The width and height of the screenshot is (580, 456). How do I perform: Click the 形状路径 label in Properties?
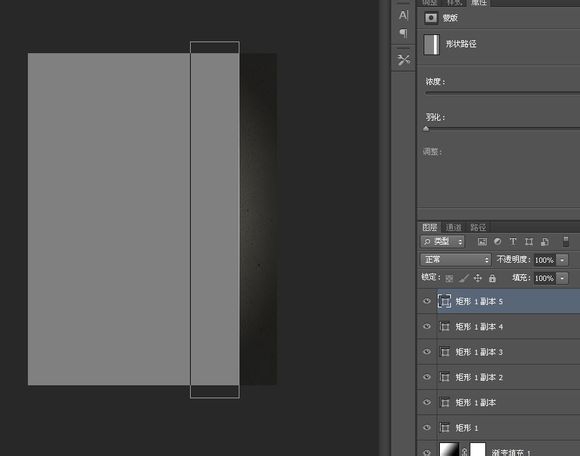[x=461, y=44]
